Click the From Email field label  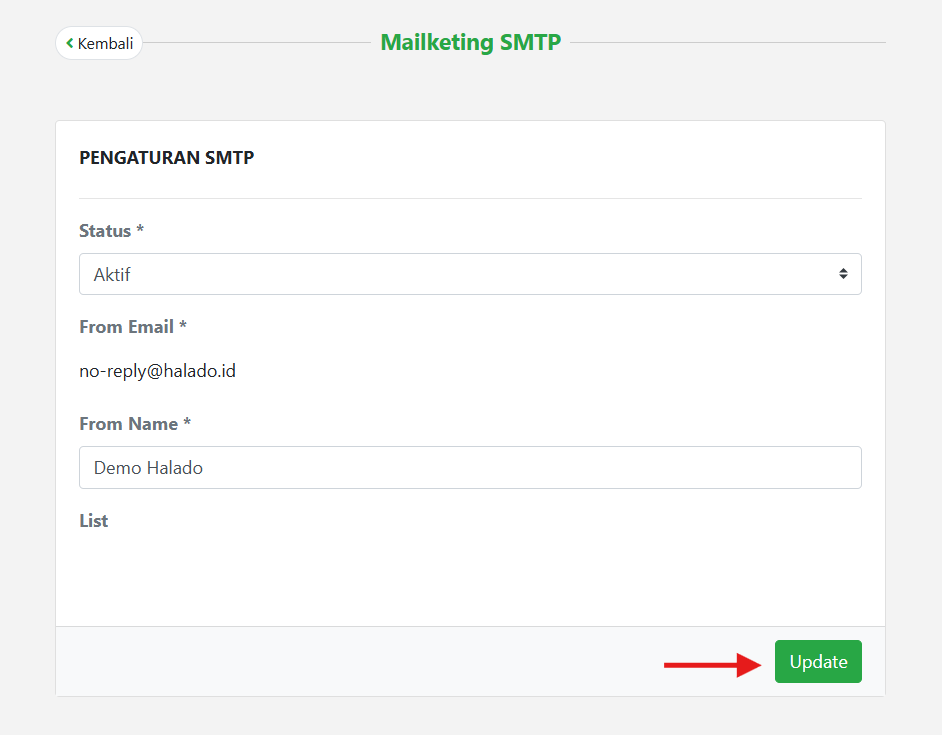126,327
